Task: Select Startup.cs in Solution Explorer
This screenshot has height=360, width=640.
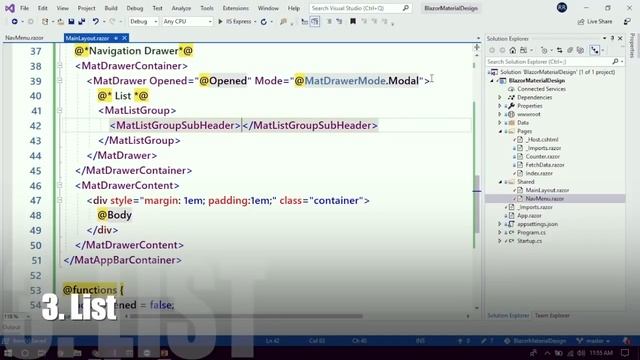Action: click(529, 241)
